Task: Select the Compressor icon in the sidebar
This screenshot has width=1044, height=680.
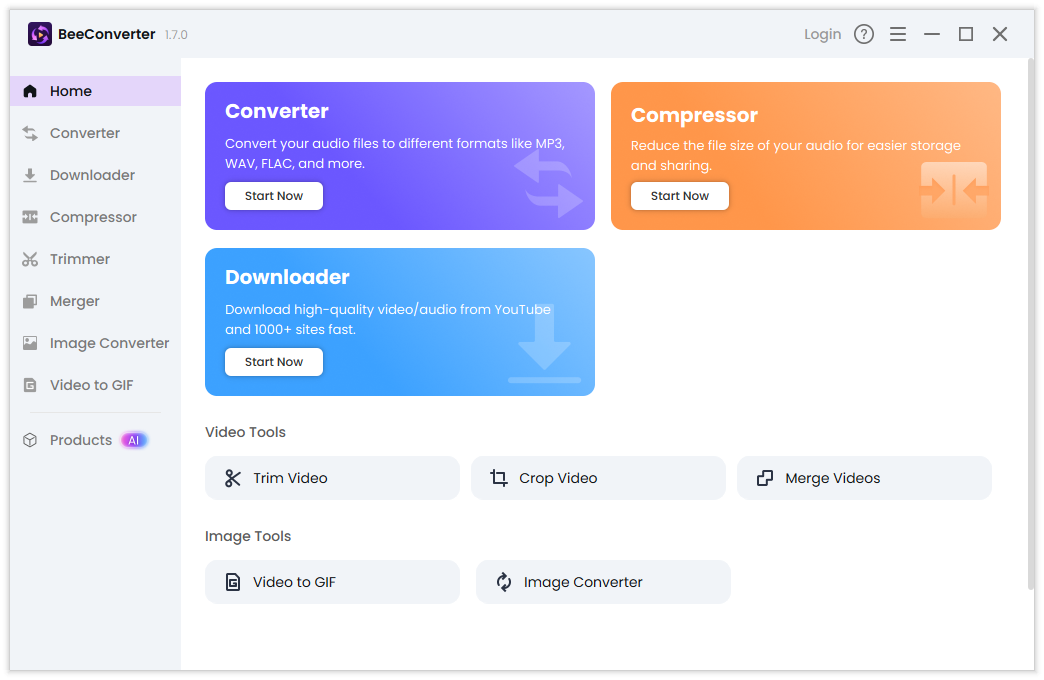Action: click(31, 217)
